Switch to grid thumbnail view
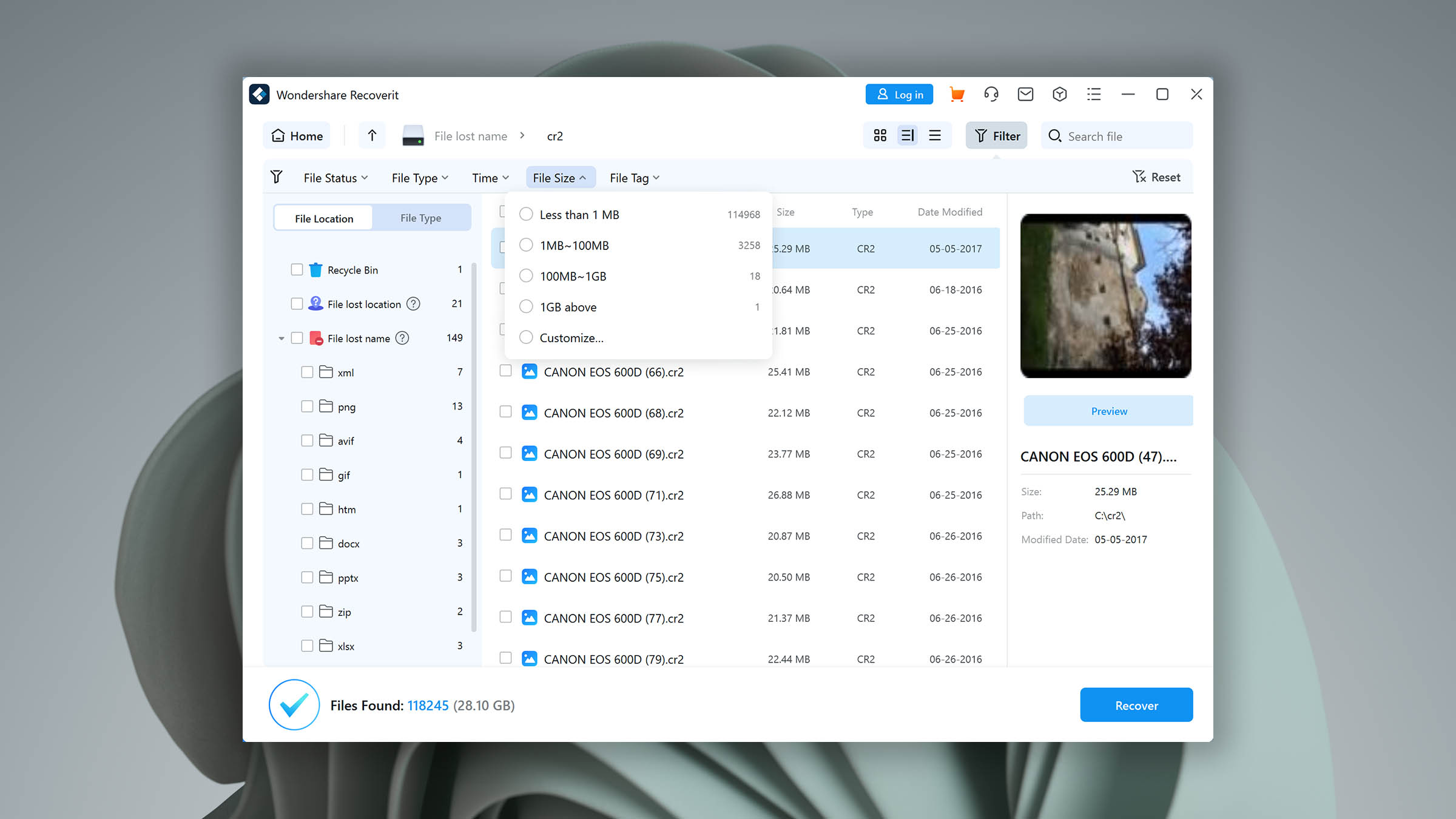The image size is (1456, 819). tap(880, 135)
